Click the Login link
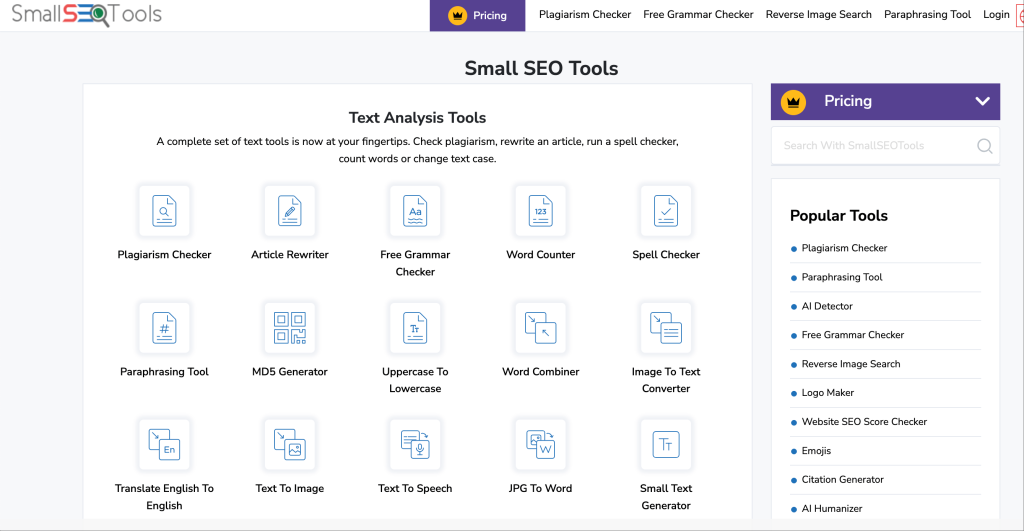Screen dimensions: 1024x531 996,14
